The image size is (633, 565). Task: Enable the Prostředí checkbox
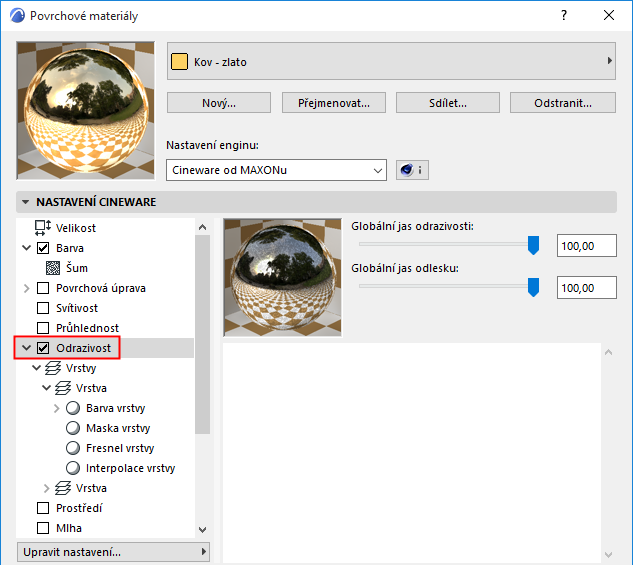43,508
